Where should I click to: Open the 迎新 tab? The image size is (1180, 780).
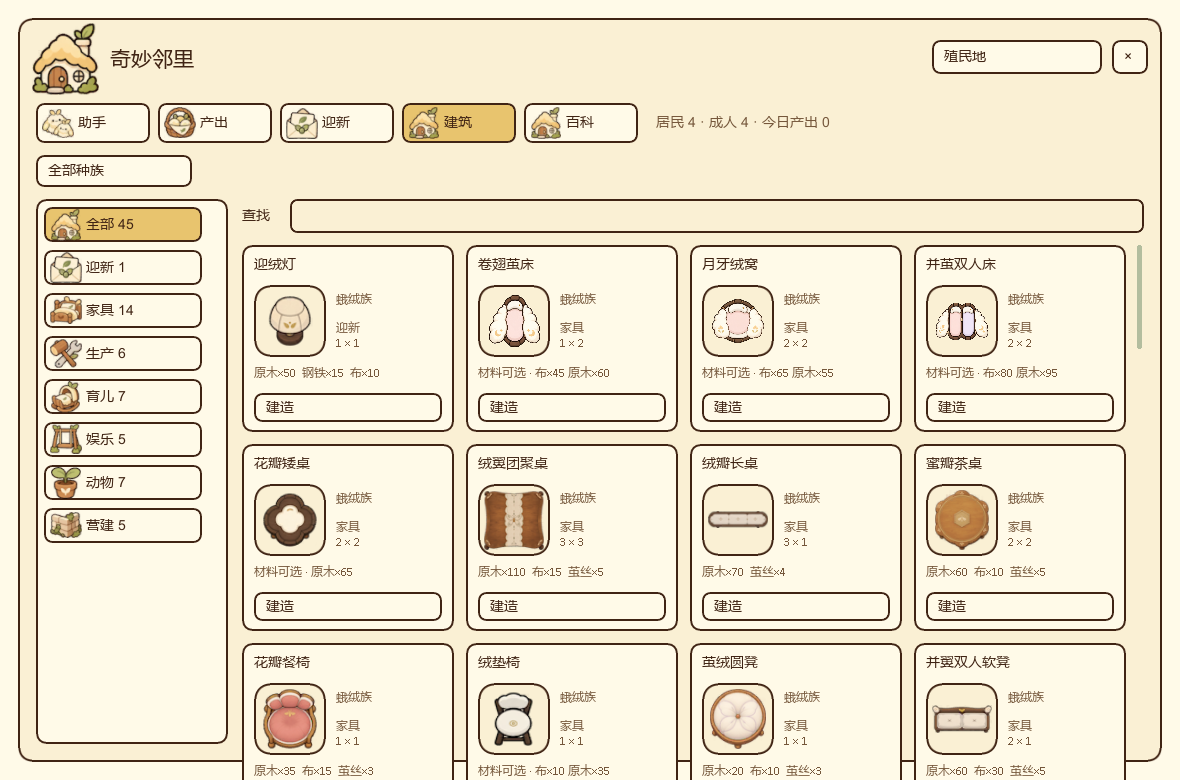coord(336,123)
